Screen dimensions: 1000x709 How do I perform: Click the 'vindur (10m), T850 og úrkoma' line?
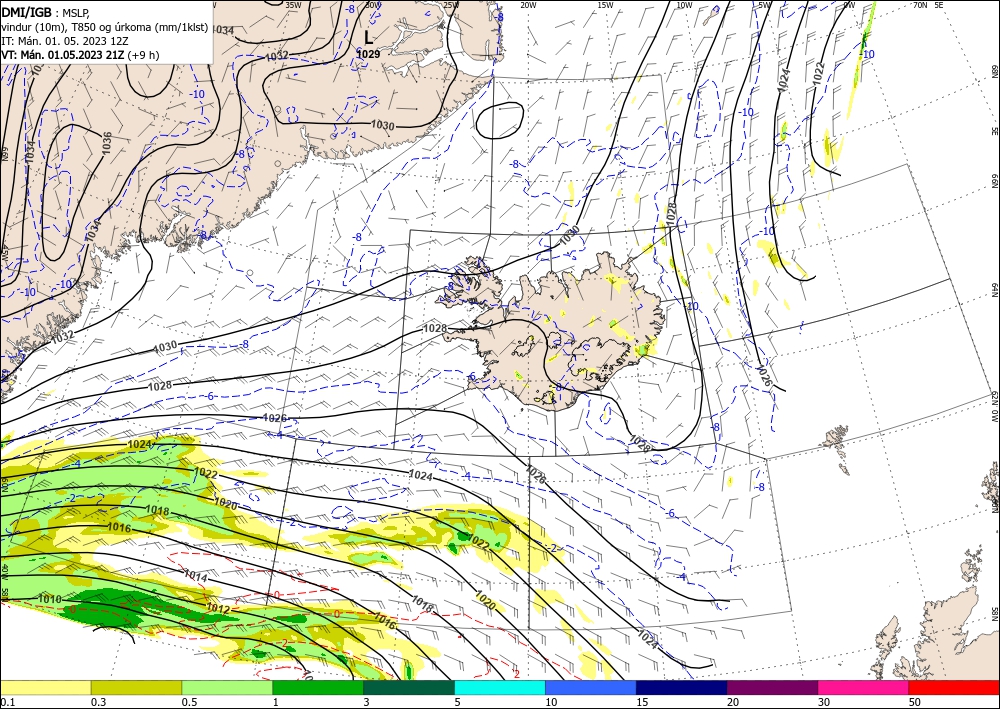[x=105, y=26]
